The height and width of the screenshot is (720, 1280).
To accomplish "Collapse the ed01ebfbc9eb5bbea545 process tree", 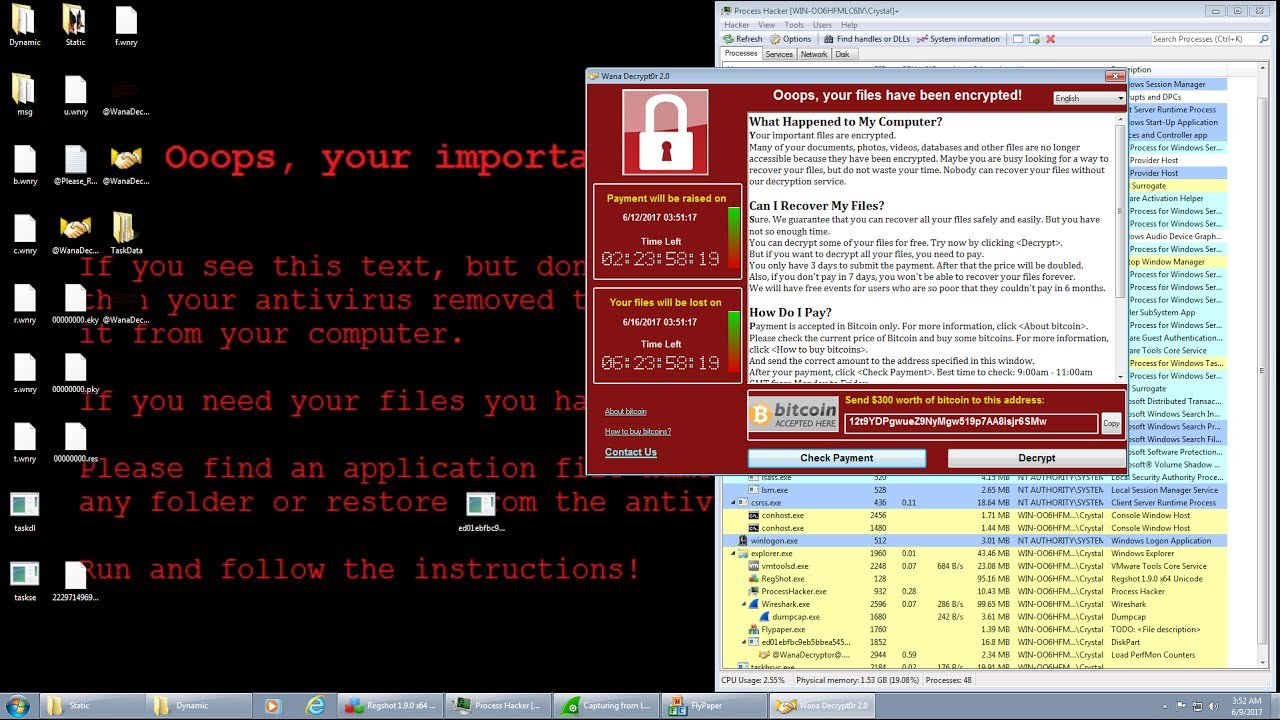I will coord(745,642).
